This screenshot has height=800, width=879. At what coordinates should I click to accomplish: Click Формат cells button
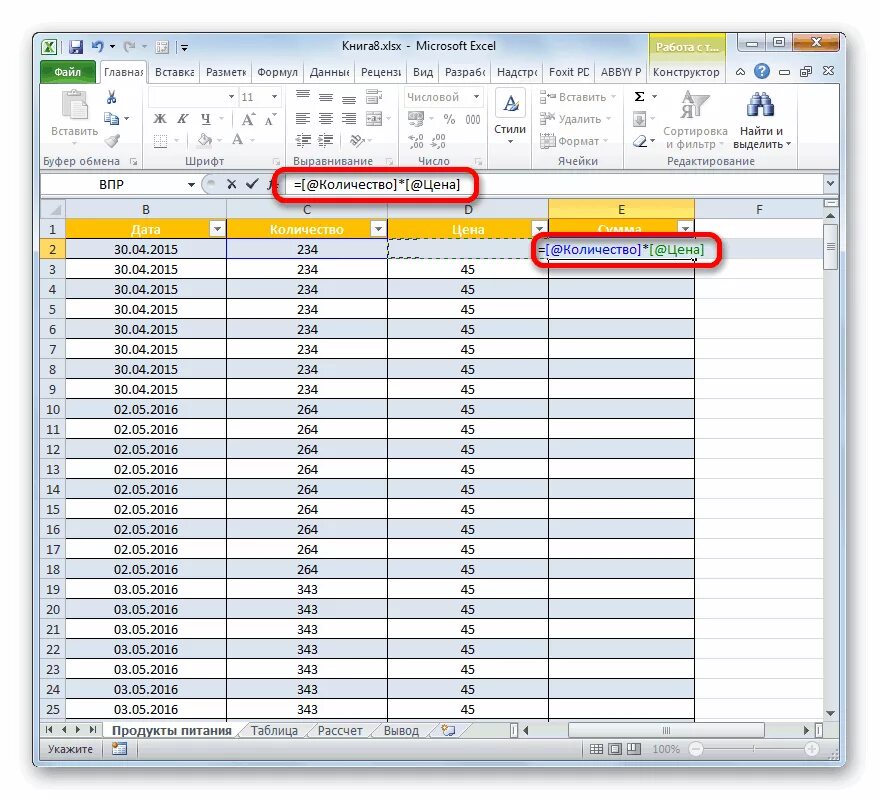[574, 141]
